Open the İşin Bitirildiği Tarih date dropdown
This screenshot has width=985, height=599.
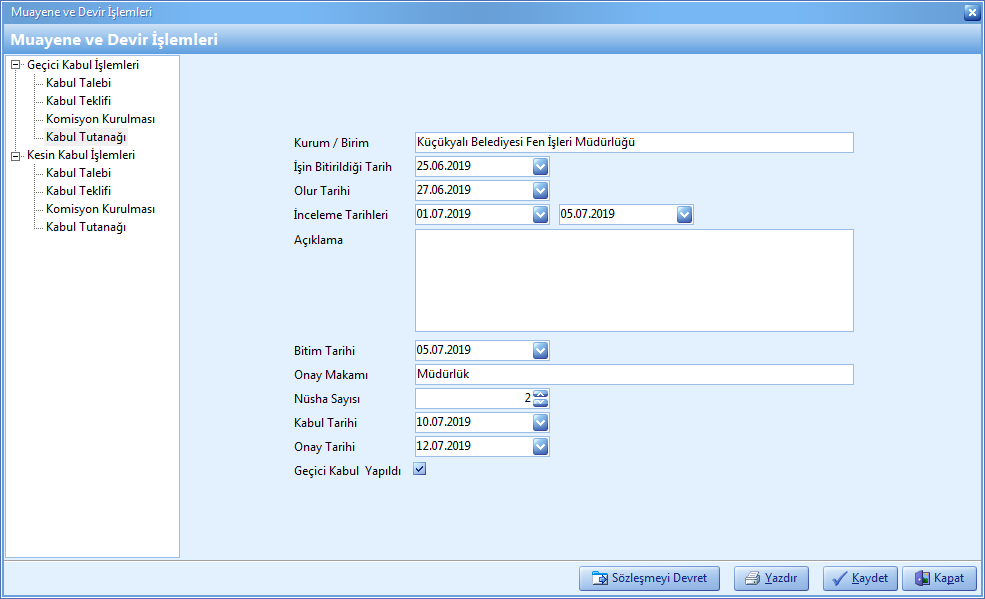[540, 166]
